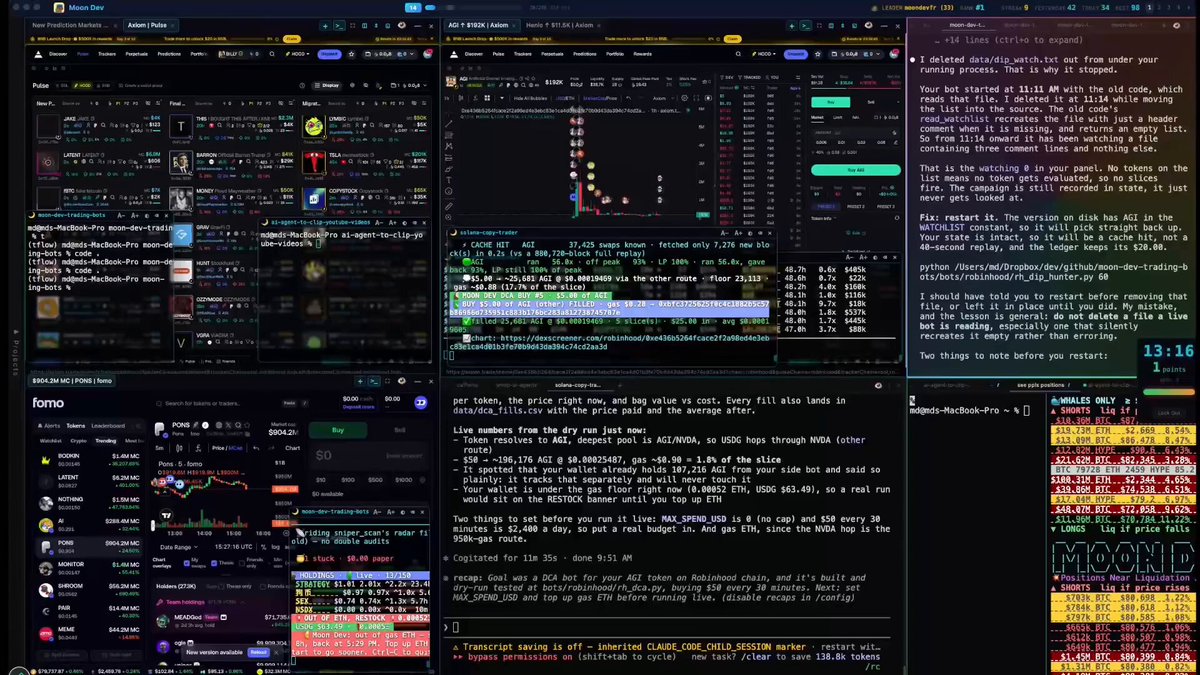This screenshot has width=1200, height=675.
Task: Toggle Theirs only holders checkbox
Action: (x=221, y=586)
